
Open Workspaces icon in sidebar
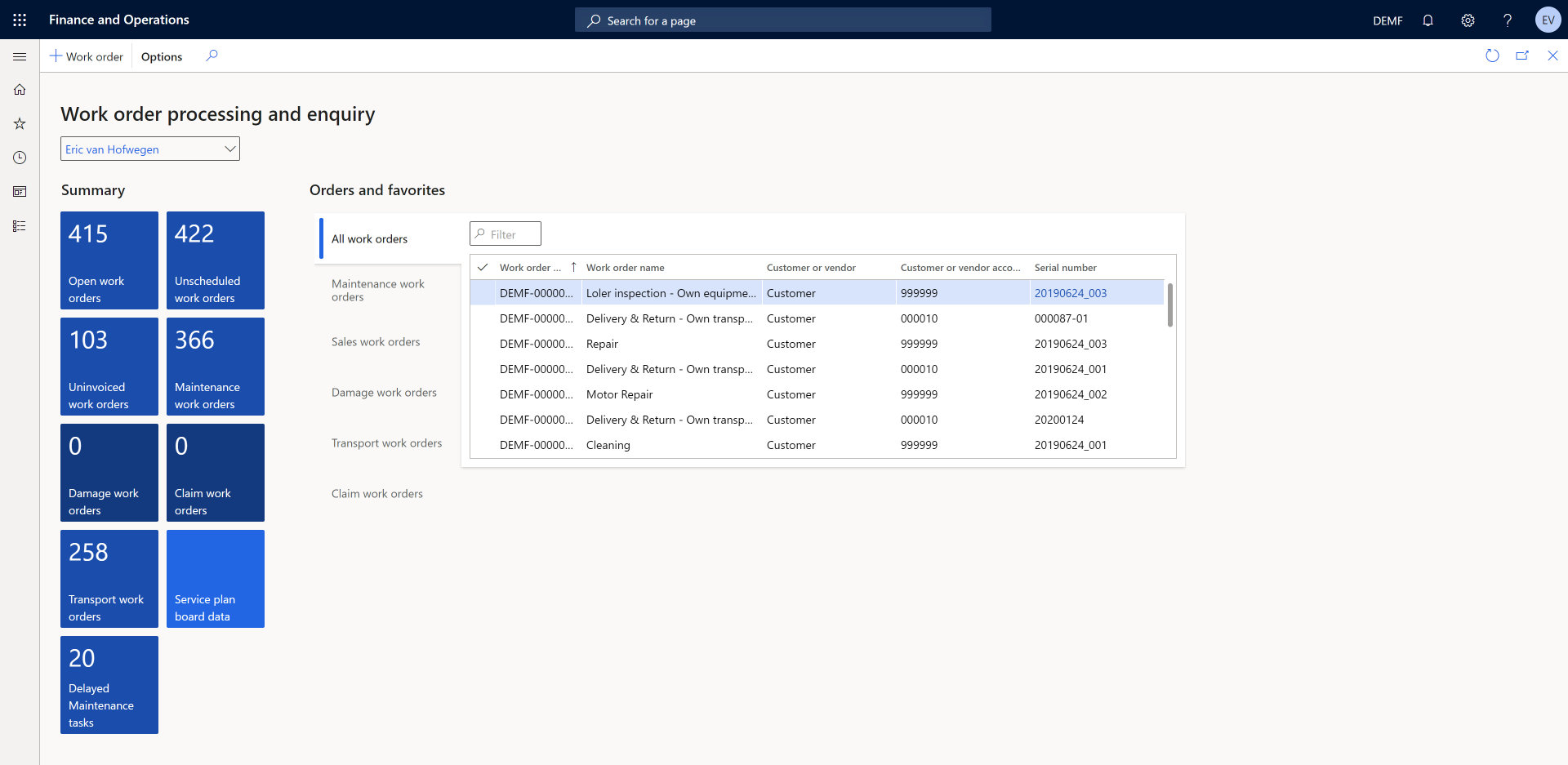(x=20, y=192)
